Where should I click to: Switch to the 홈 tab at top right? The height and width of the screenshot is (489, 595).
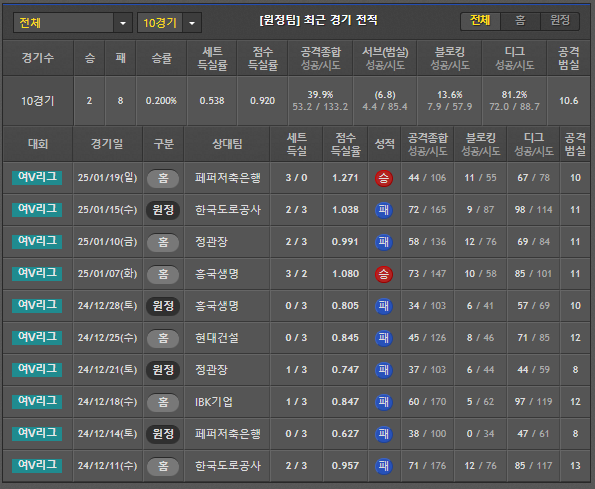coord(520,20)
